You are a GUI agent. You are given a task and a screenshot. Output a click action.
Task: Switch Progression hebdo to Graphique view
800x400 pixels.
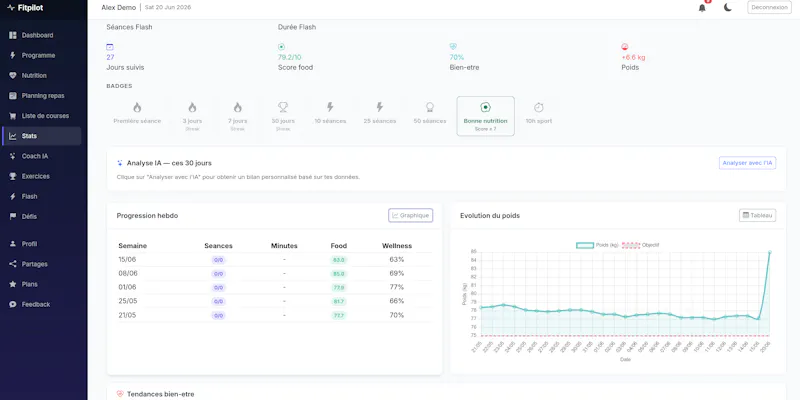point(411,215)
